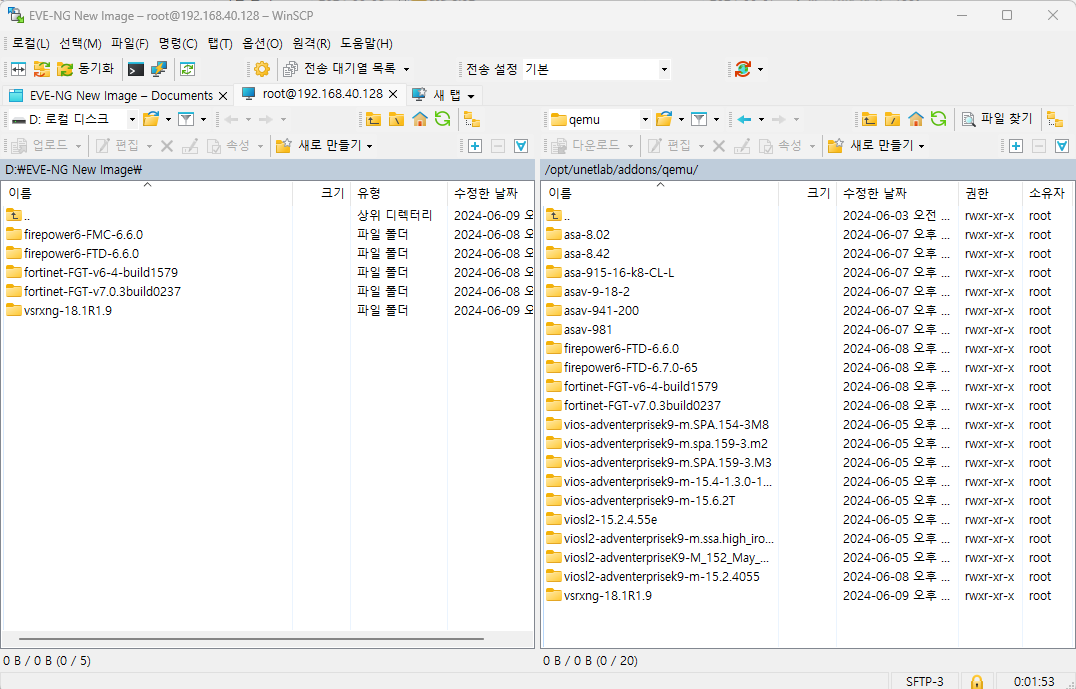Screen dimensions: 1076x689
Task: Click the 동기화 synchronize button
Action: (x=86, y=69)
